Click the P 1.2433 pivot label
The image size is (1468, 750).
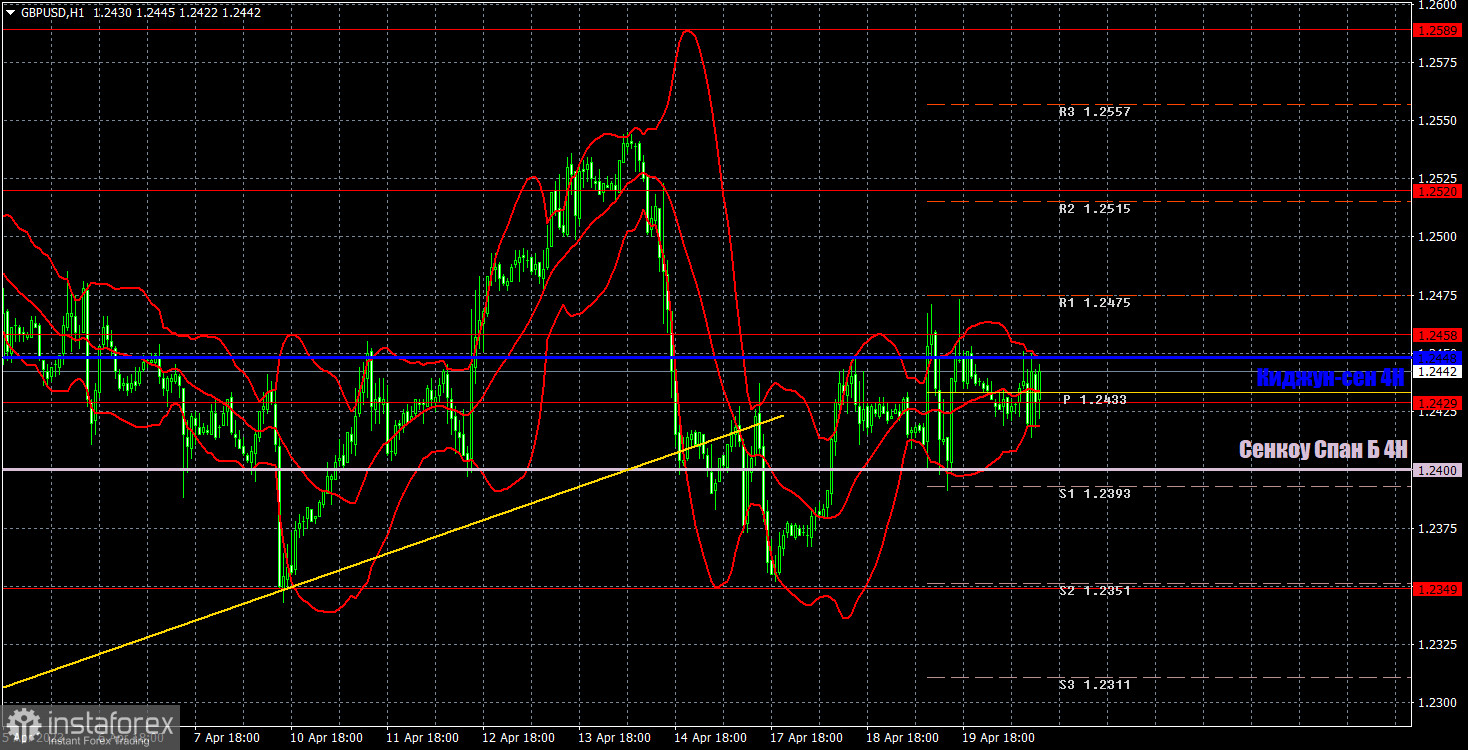pos(1095,399)
